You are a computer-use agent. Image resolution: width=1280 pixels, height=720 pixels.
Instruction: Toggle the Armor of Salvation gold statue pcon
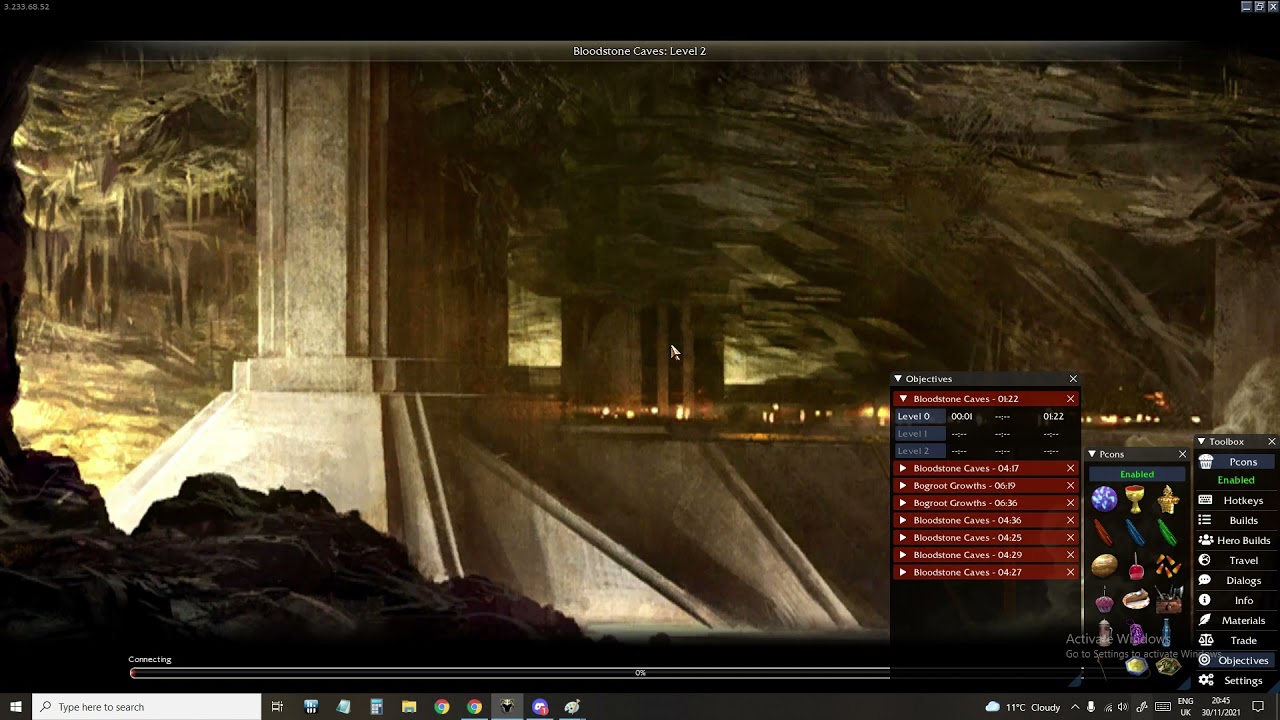(x=1168, y=498)
